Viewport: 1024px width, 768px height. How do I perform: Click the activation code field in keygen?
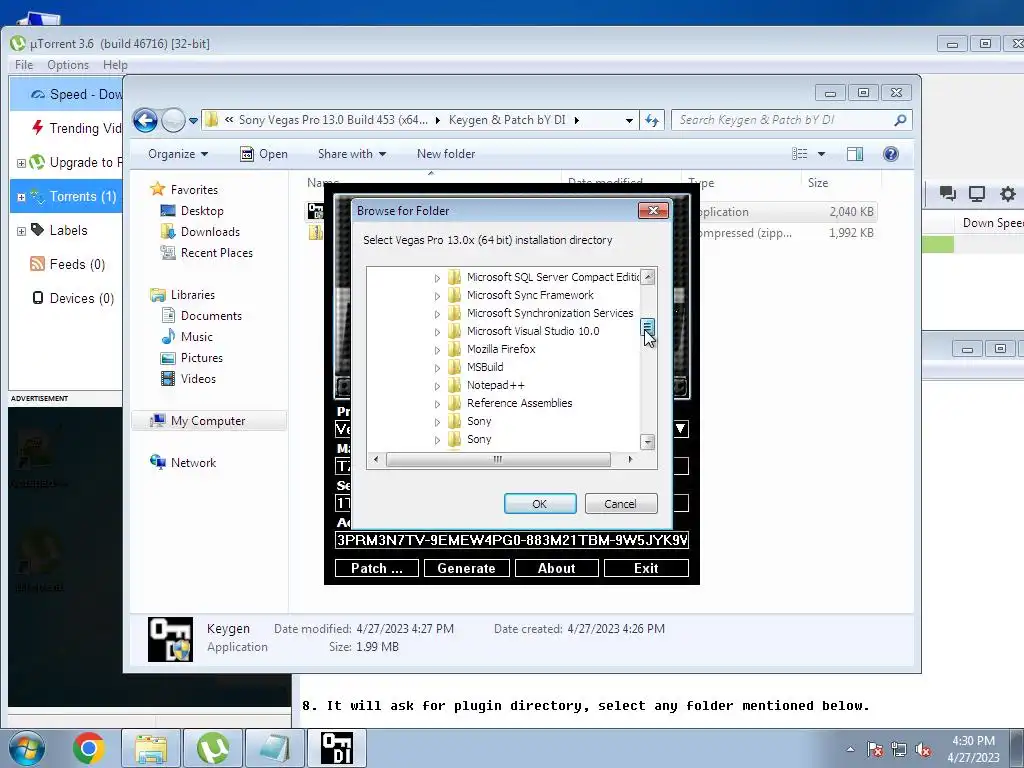point(512,540)
